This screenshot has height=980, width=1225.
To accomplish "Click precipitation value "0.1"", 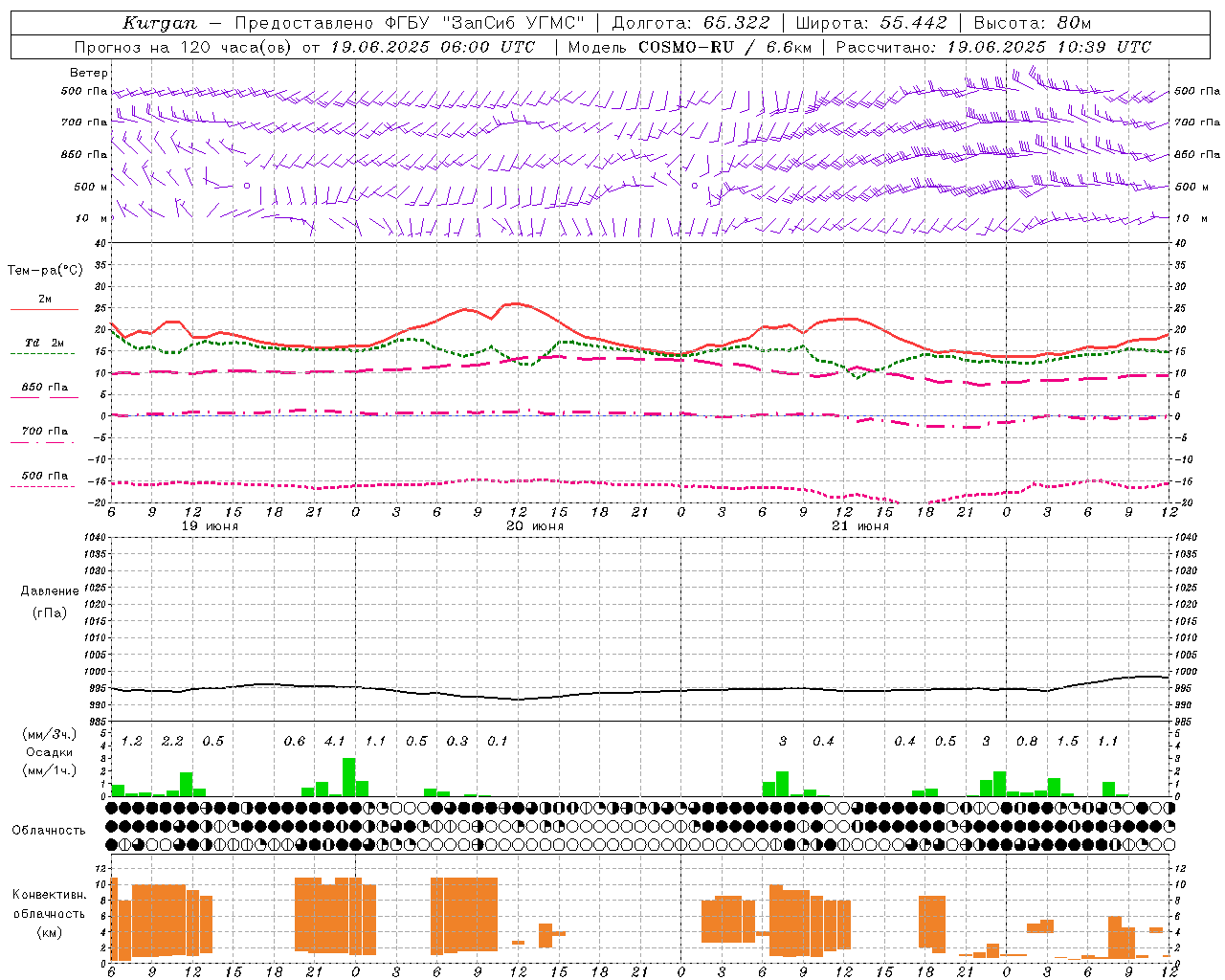I will (x=498, y=742).
